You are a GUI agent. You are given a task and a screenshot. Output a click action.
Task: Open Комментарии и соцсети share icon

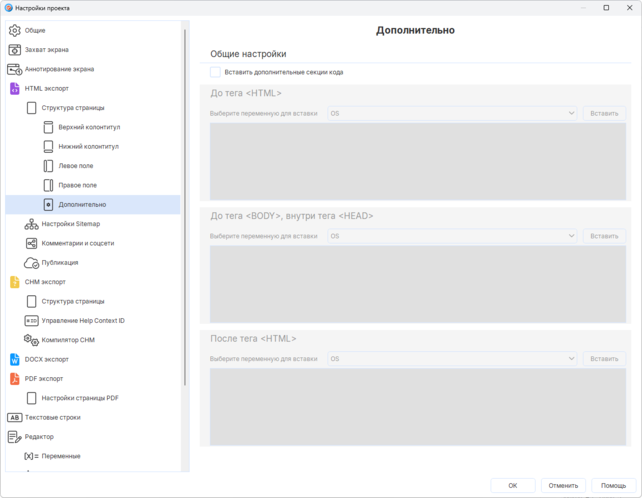coord(31,243)
